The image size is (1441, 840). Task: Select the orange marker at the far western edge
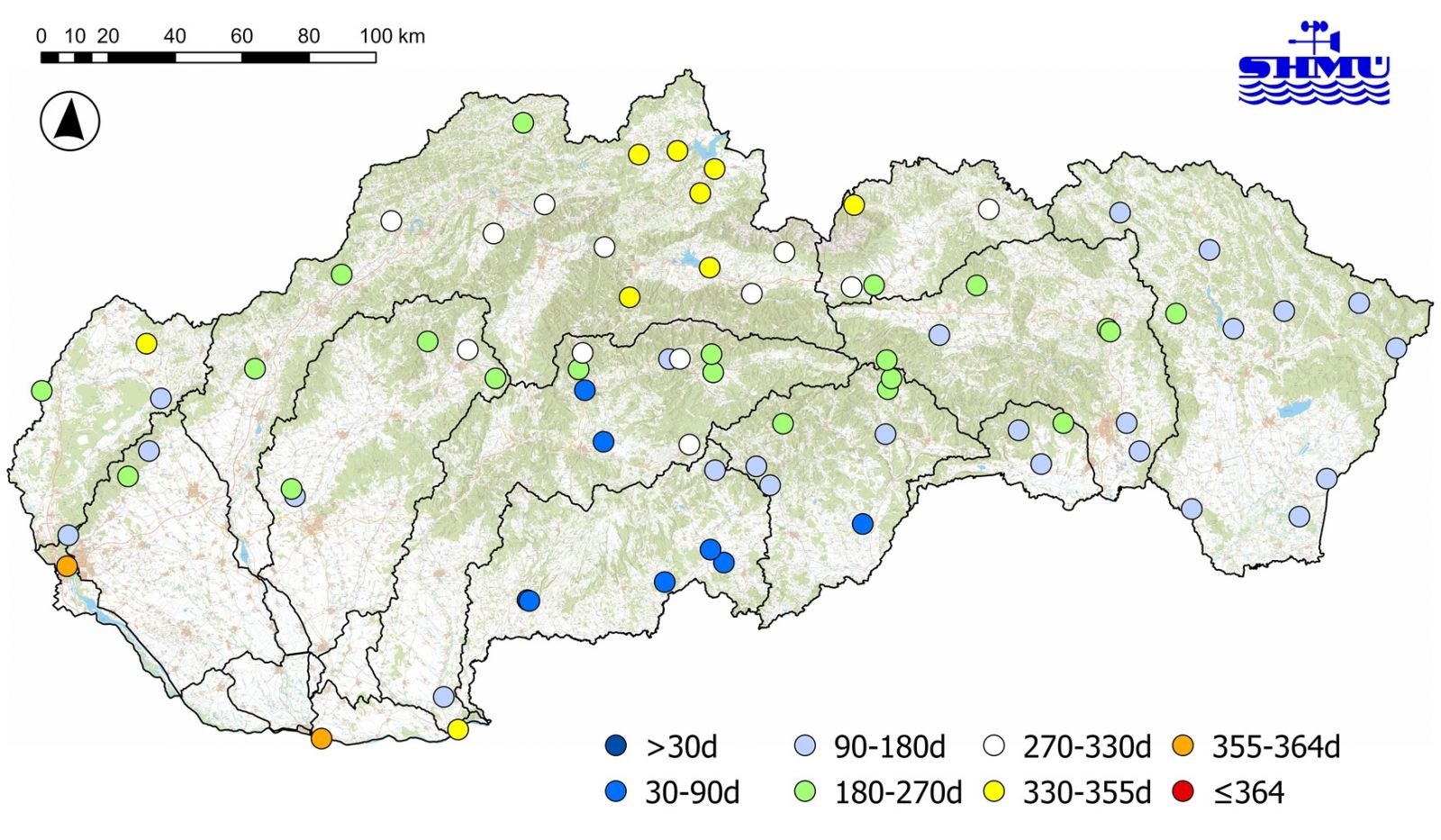(67, 566)
